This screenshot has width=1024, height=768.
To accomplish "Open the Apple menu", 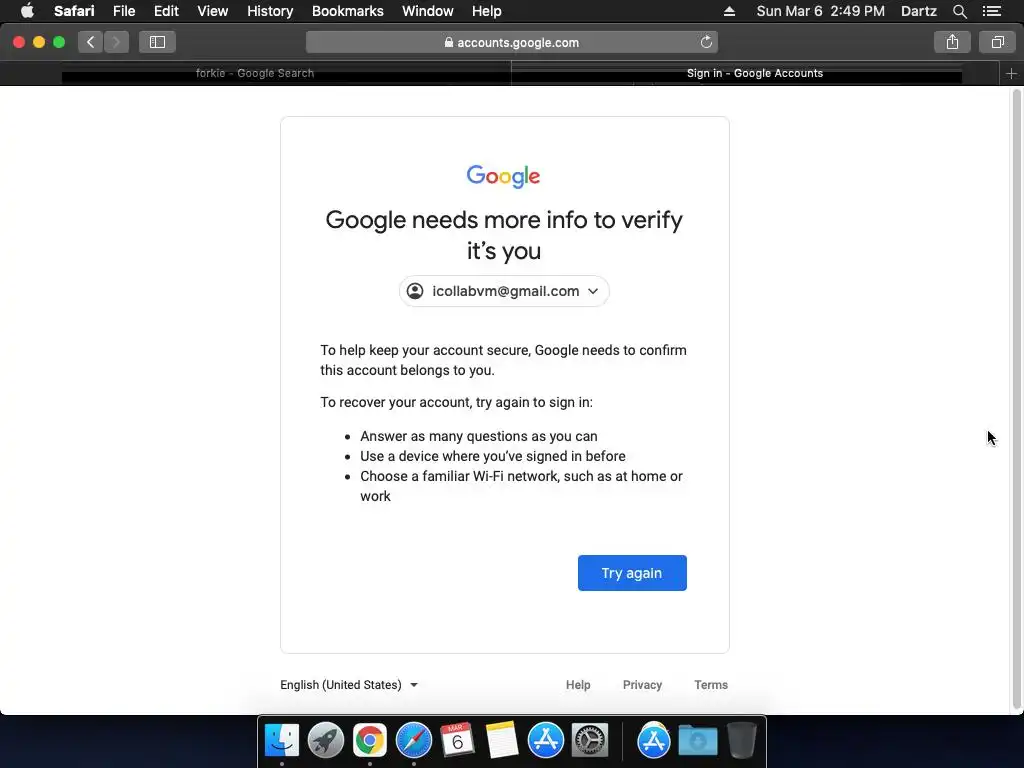I will (27, 11).
